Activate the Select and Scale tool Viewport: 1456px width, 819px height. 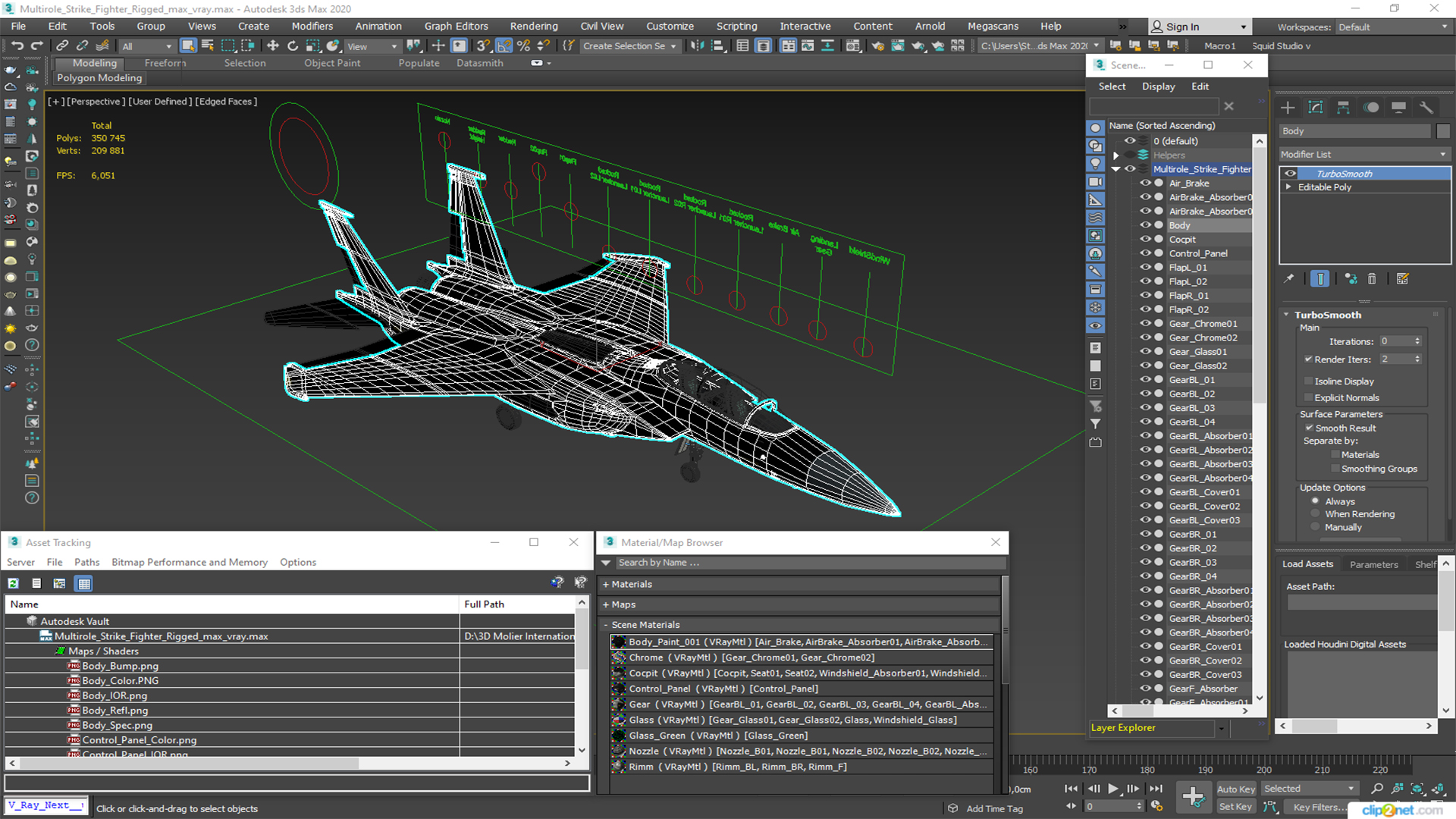(312, 46)
